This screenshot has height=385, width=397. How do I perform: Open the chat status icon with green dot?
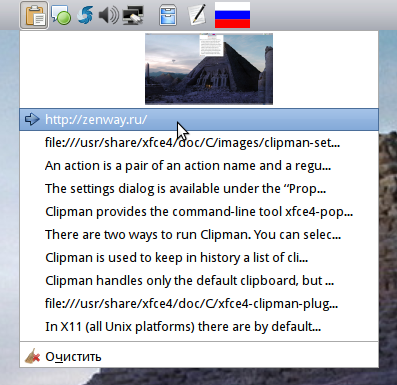click(x=61, y=15)
